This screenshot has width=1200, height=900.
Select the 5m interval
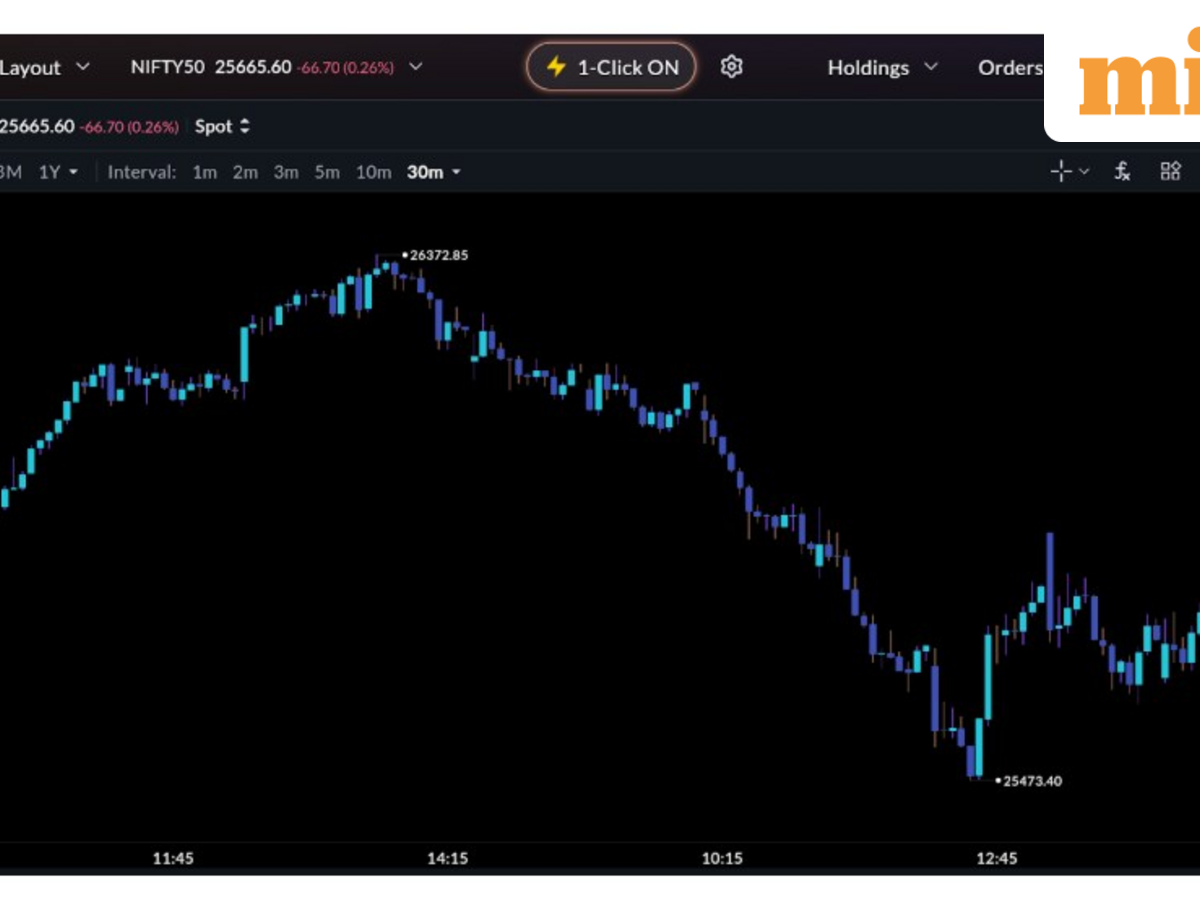click(327, 172)
